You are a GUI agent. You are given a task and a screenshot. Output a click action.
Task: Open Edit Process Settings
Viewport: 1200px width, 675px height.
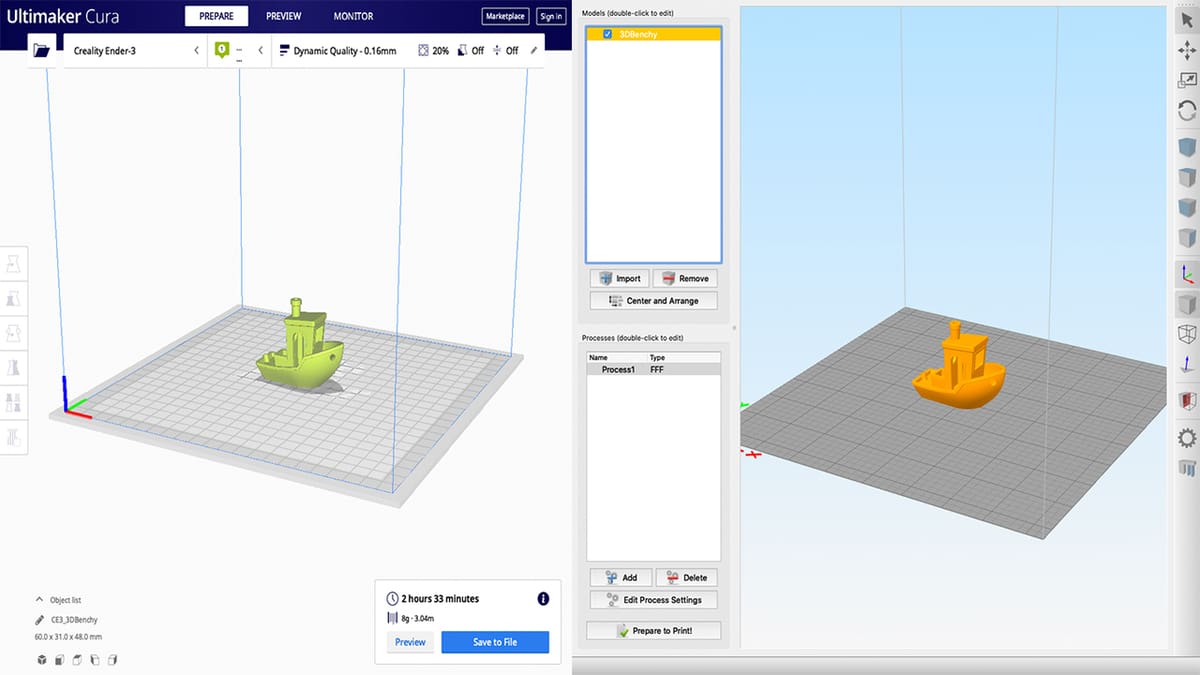653,600
